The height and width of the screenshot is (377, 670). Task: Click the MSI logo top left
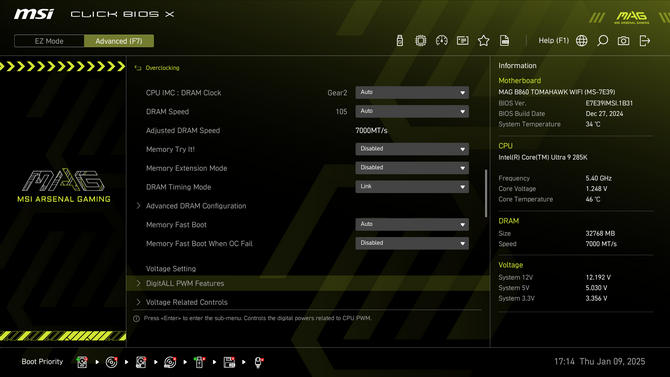click(34, 14)
